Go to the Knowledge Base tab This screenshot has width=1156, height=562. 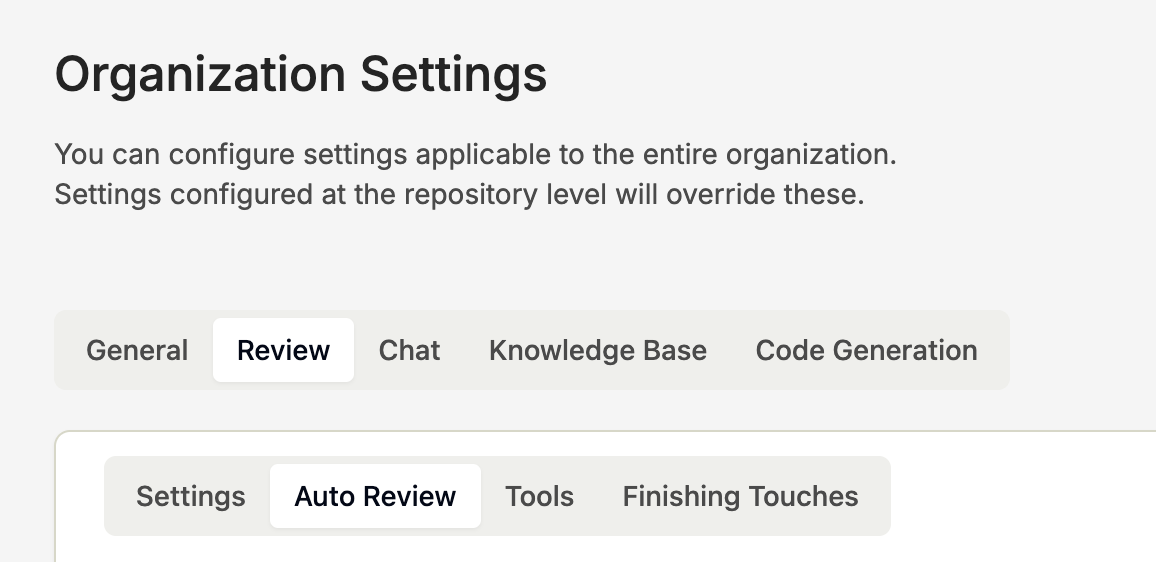click(597, 351)
